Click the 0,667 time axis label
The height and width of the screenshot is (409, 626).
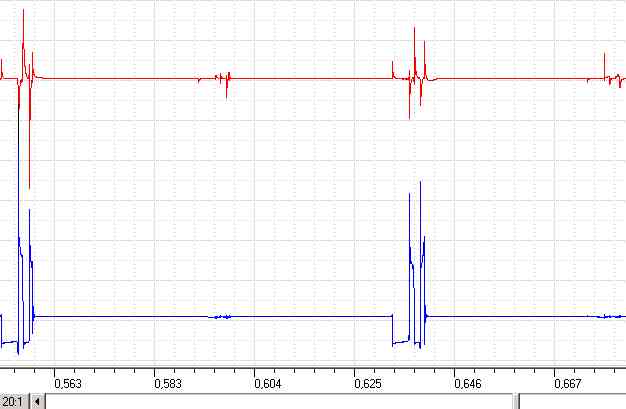pyautogui.click(x=568, y=384)
